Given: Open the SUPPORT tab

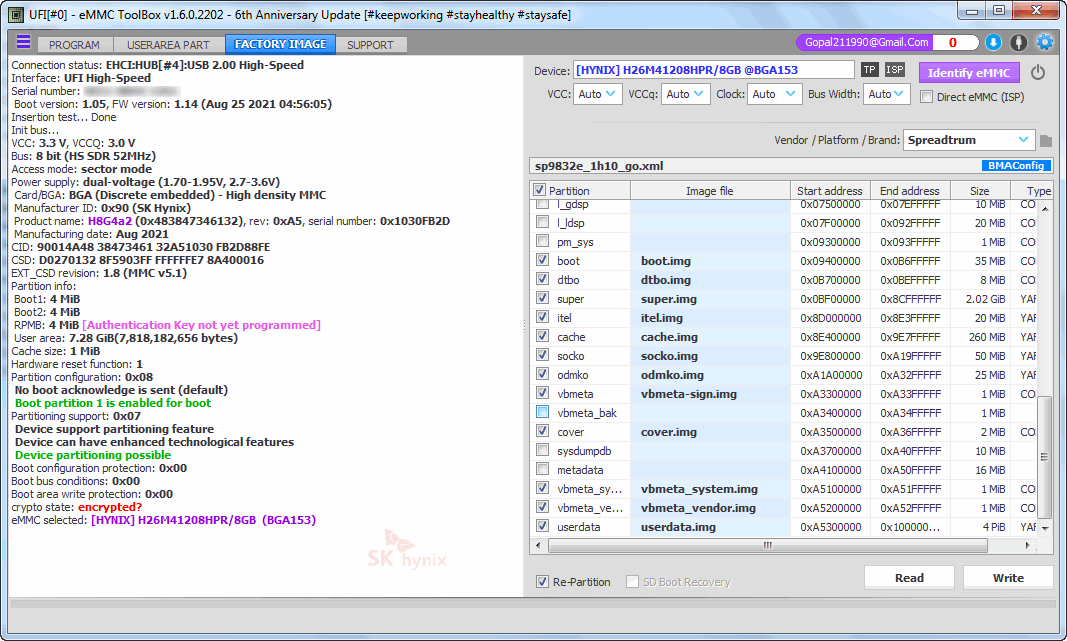Looking at the screenshot, I should [x=370, y=45].
